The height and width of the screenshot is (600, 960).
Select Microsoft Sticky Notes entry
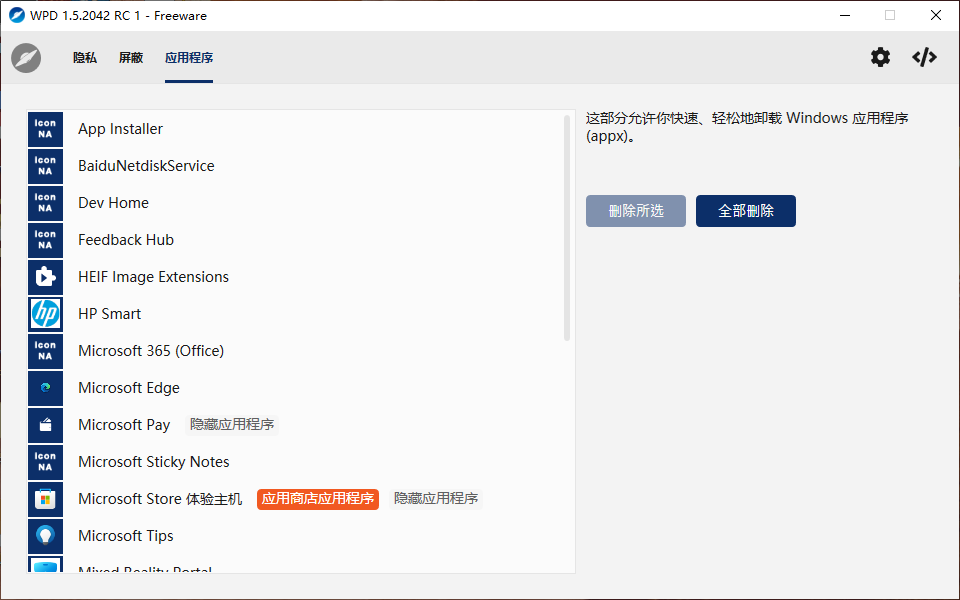pos(294,462)
